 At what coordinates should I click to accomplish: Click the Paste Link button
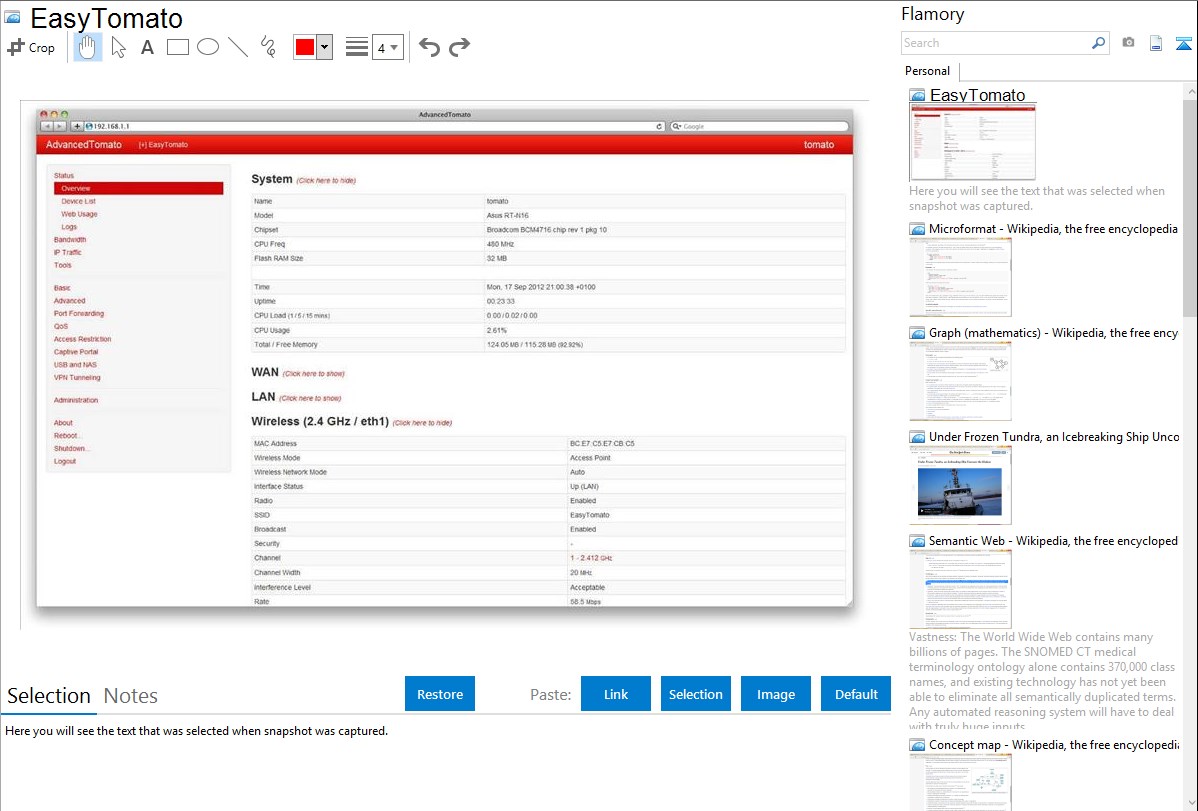coord(616,694)
